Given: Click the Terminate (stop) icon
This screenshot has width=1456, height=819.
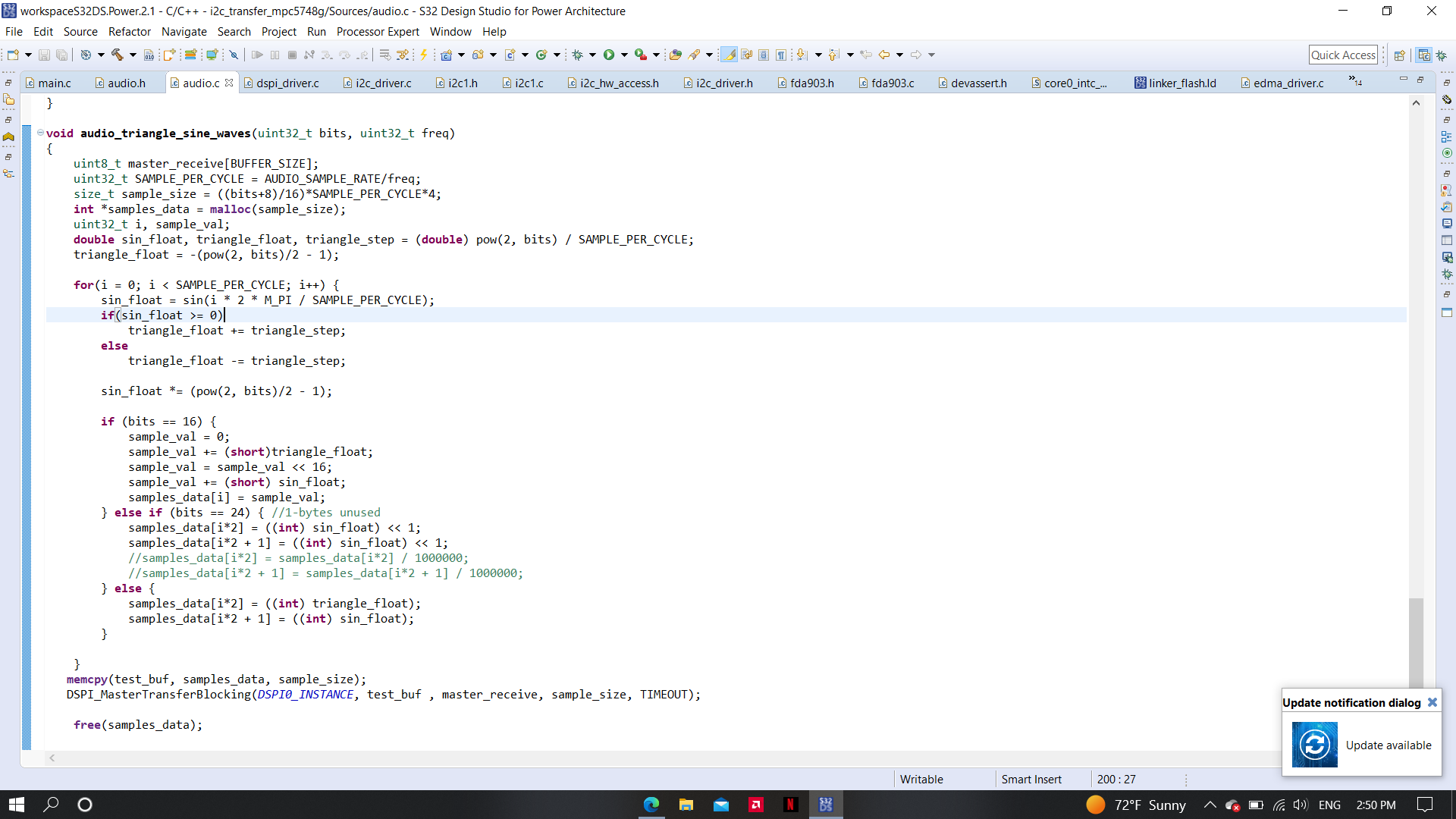Looking at the screenshot, I should [x=292, y=55].
